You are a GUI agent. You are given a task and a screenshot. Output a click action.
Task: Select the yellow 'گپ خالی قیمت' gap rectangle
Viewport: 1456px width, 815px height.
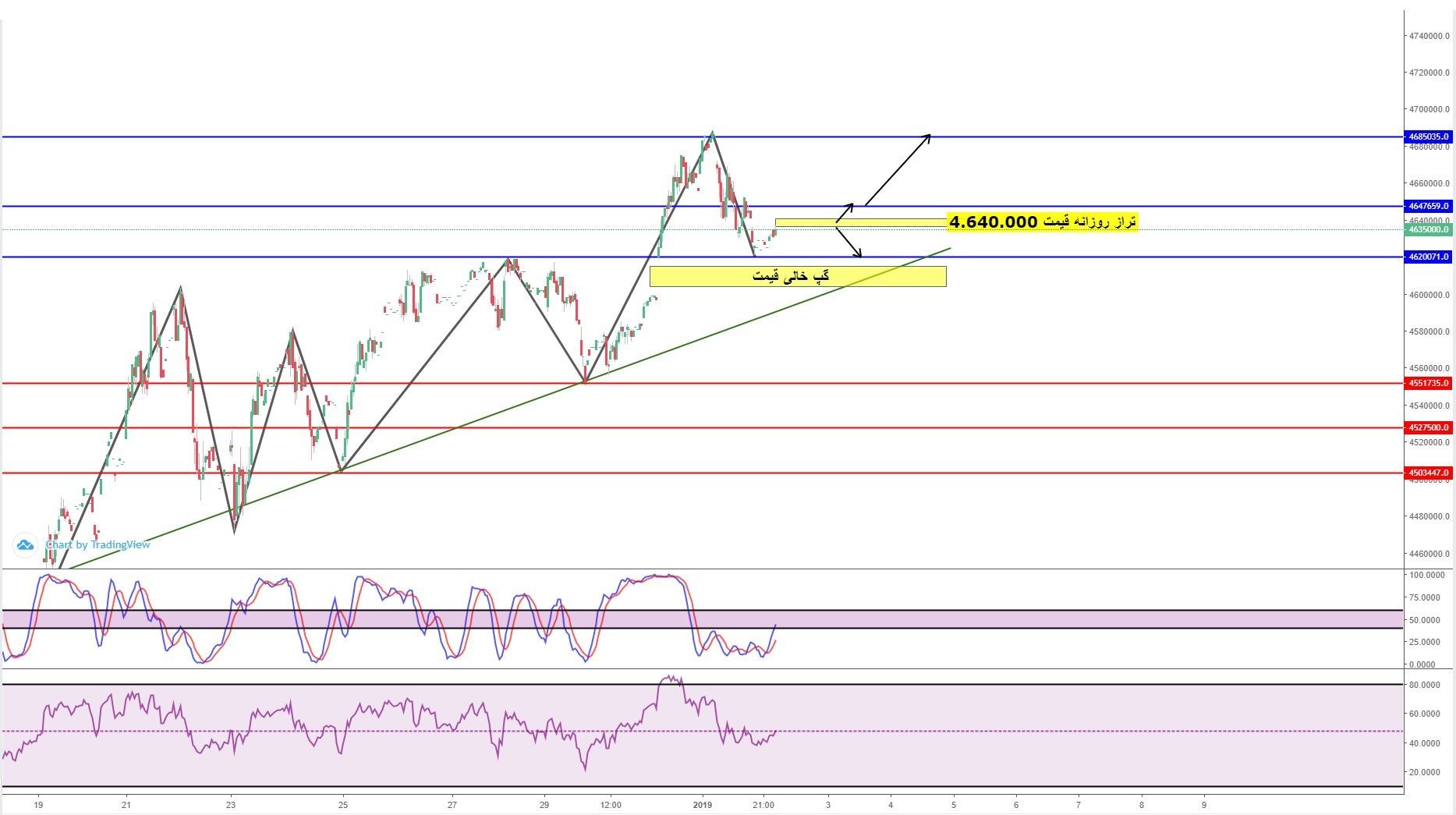(x=797, y=276)
